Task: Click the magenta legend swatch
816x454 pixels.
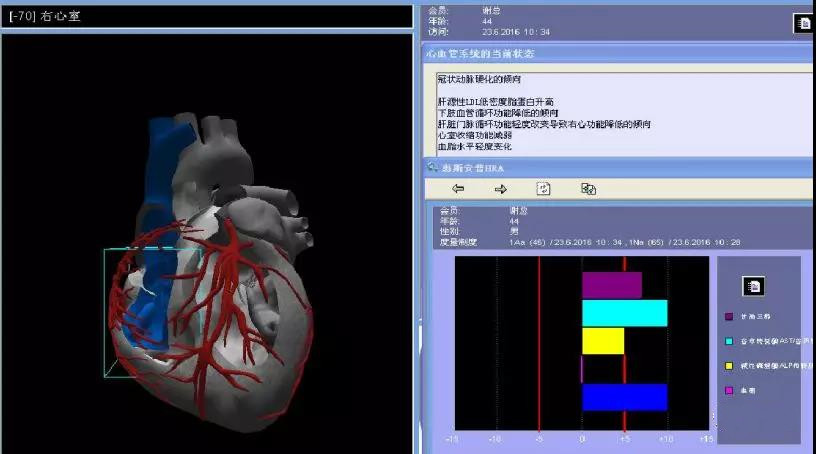Action: (x=729, y=390)
